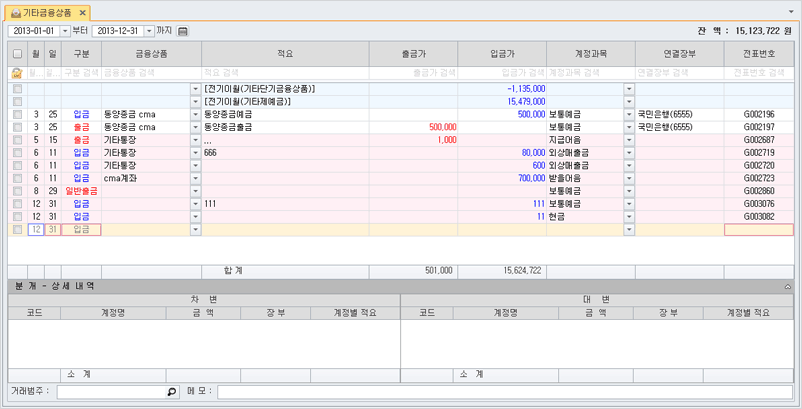Sort by the 입금가 column header

coord(502,54)
